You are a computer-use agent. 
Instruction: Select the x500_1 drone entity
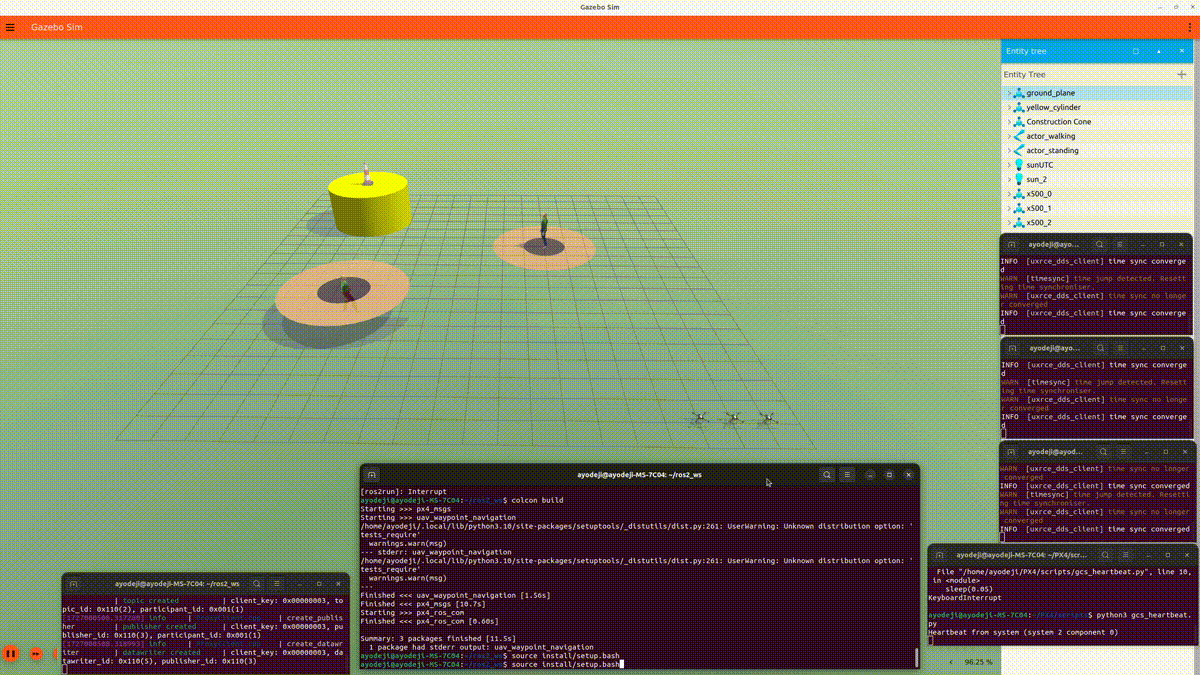click(1038, 208)
